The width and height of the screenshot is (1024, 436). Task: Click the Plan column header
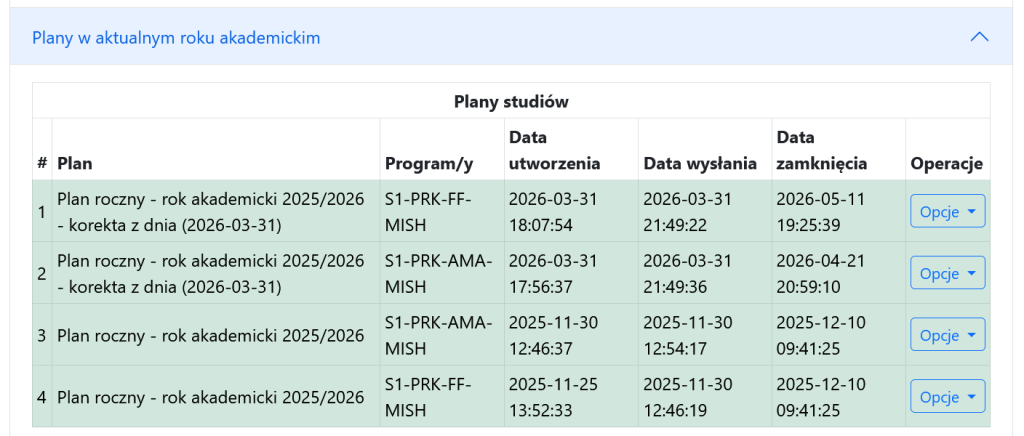[74, 163]
